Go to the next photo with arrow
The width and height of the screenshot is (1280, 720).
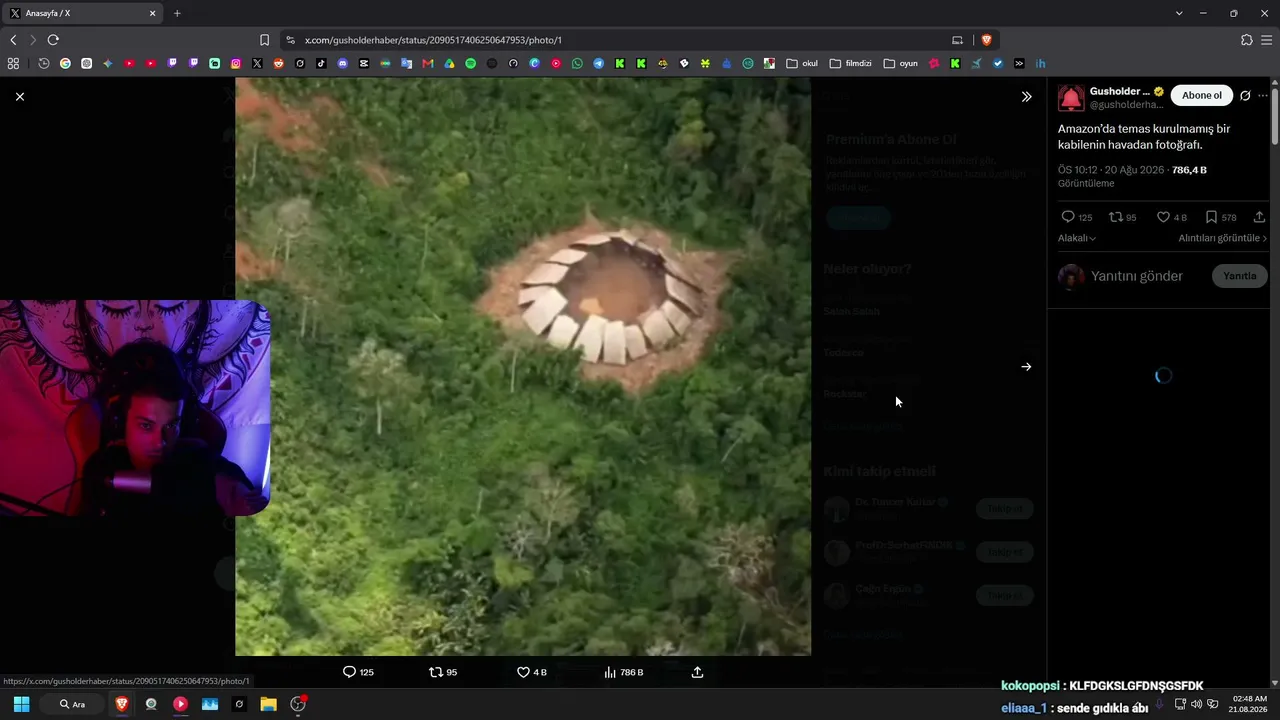(x=1026, y=367)
